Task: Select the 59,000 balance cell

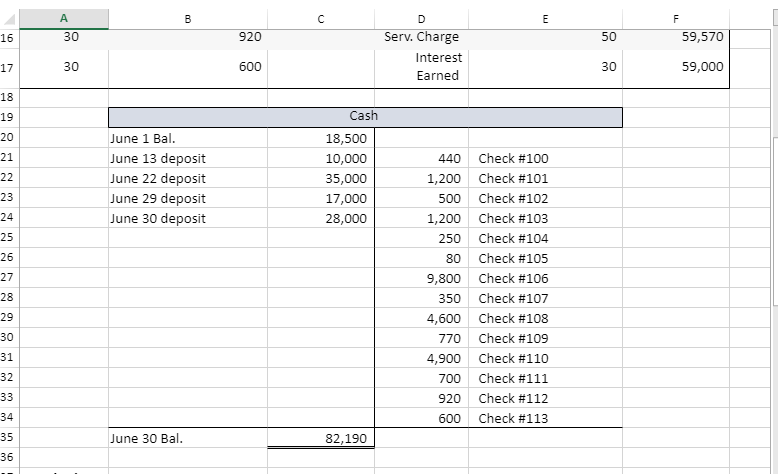Action: tap(676, 67)
